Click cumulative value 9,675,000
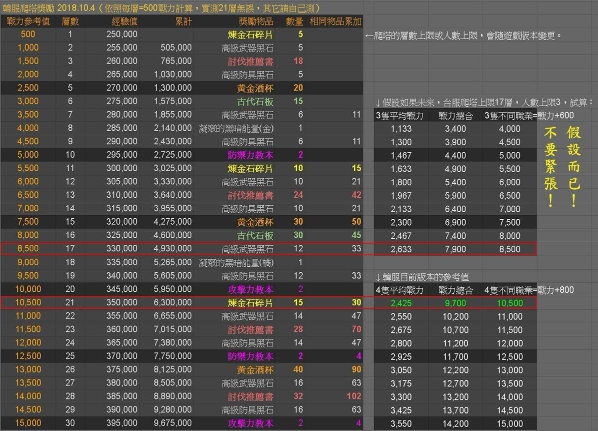 [173, 423]
